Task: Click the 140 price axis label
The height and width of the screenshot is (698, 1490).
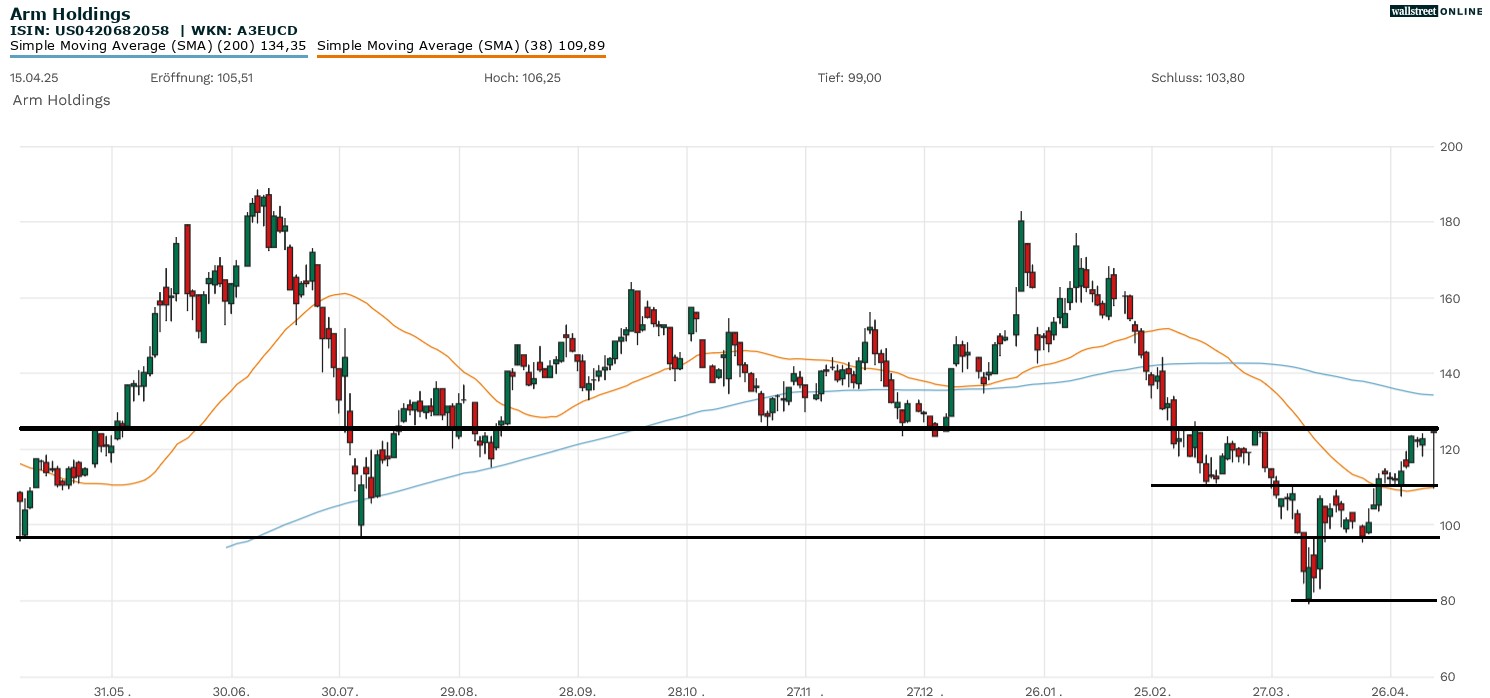Action: pos(1450,374)
